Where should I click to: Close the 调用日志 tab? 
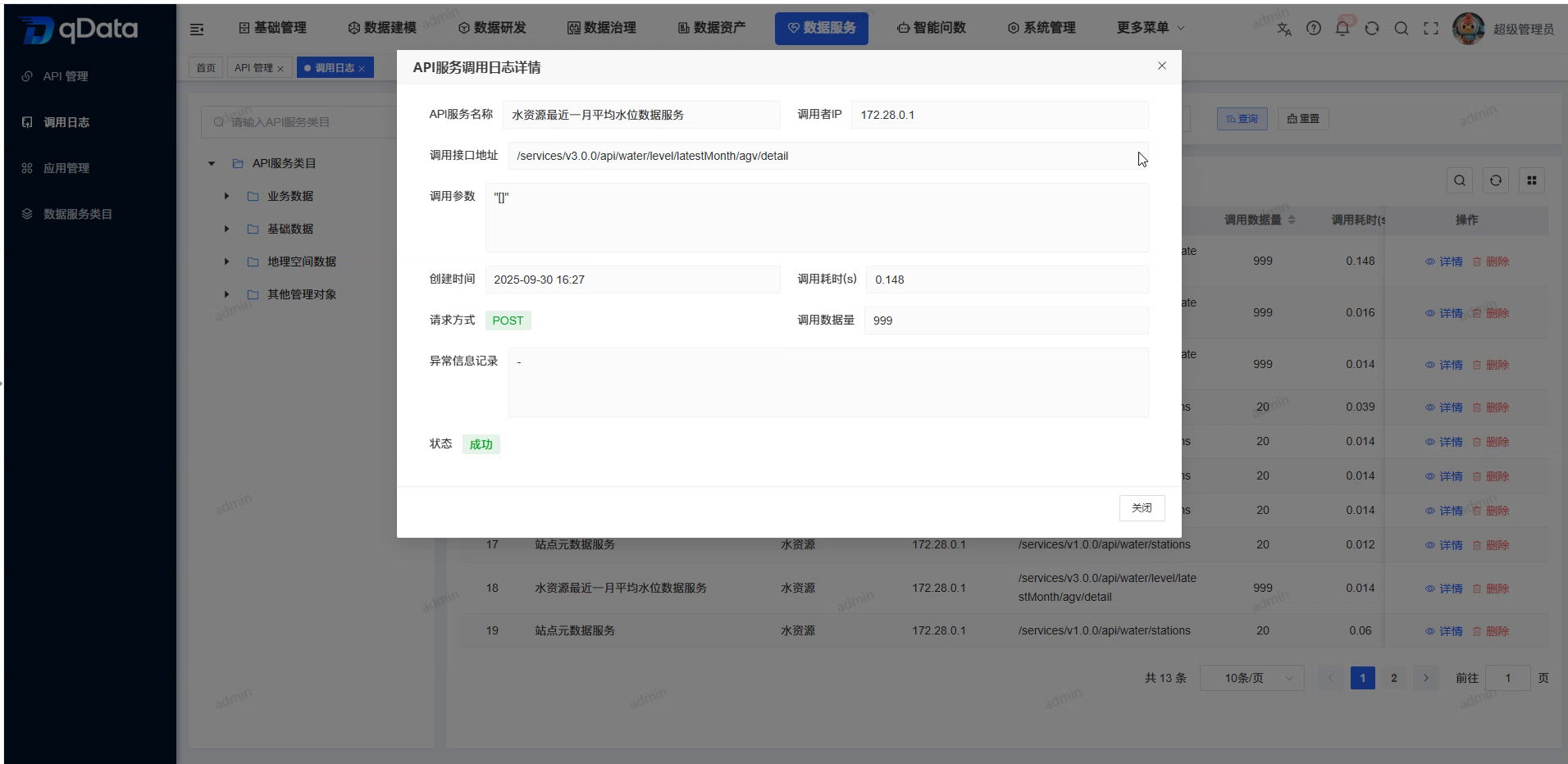362,69
